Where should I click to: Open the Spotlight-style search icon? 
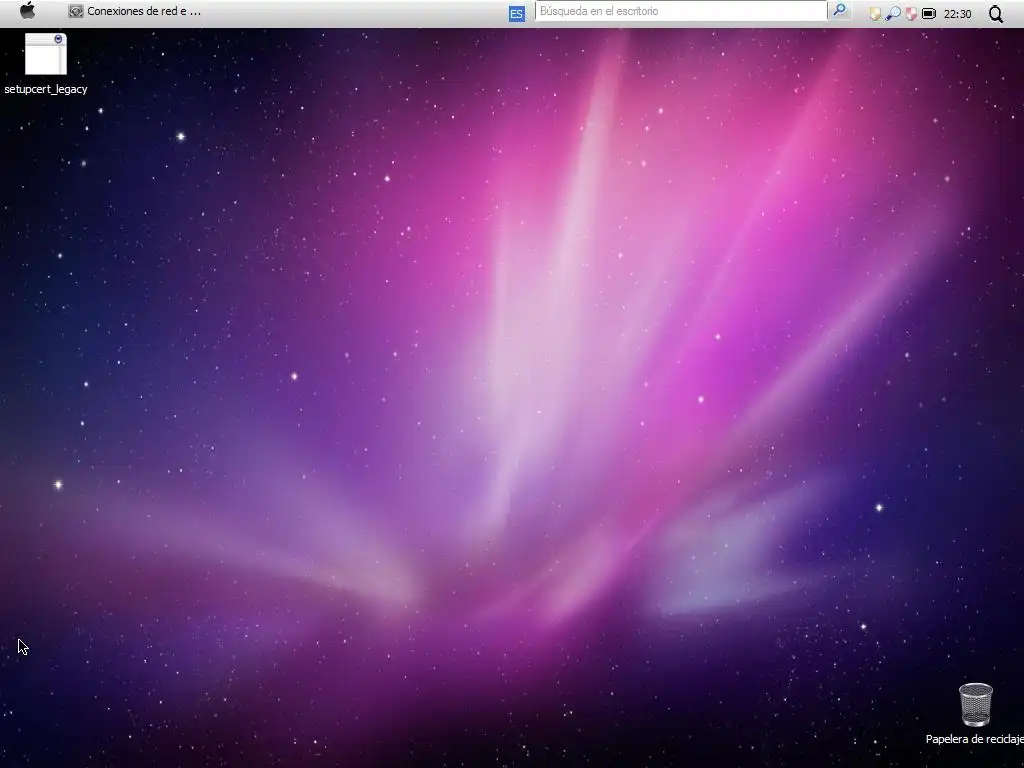point(996,14)
